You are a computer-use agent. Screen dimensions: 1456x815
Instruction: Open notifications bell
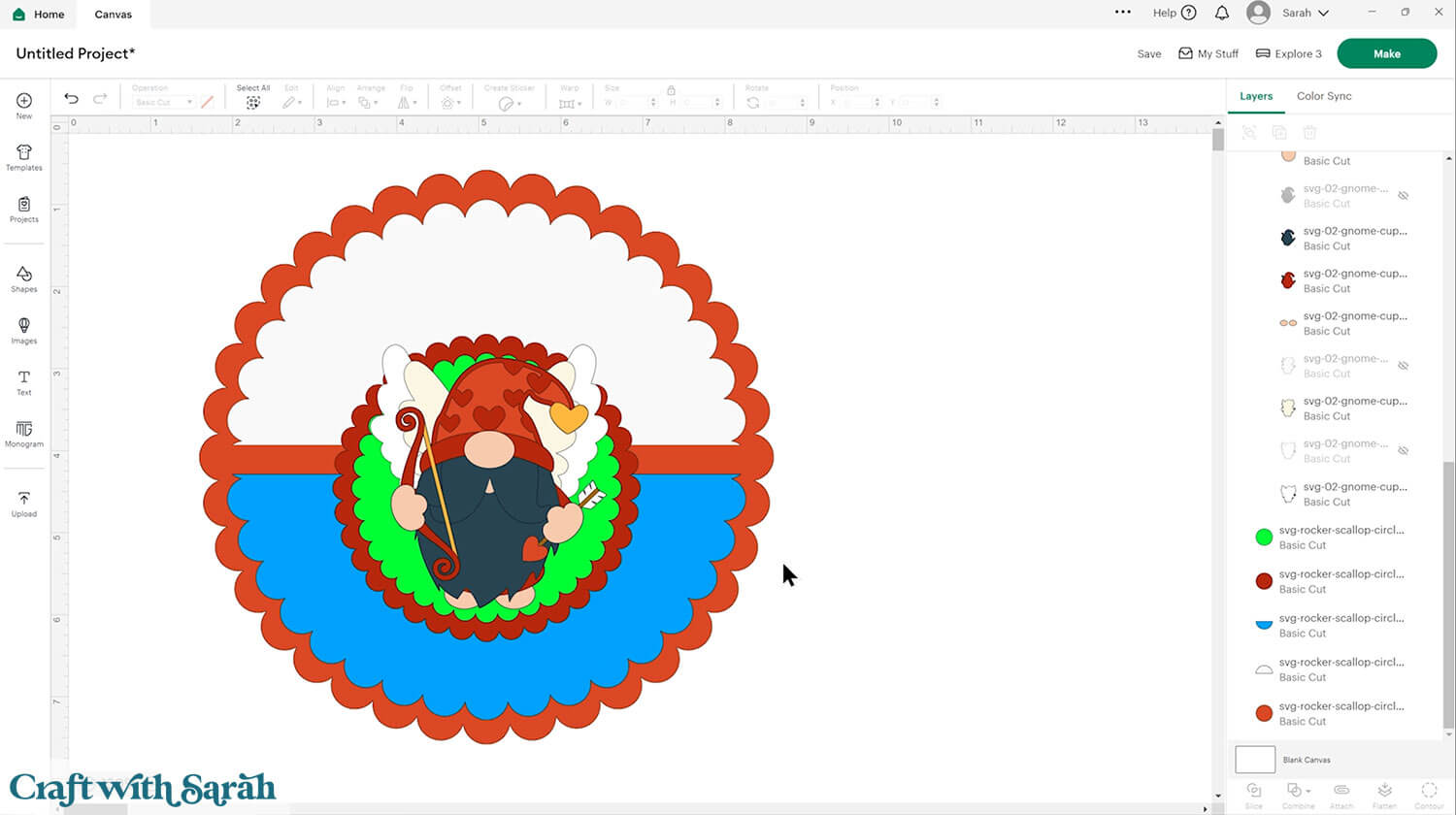tap(1222, 14)
